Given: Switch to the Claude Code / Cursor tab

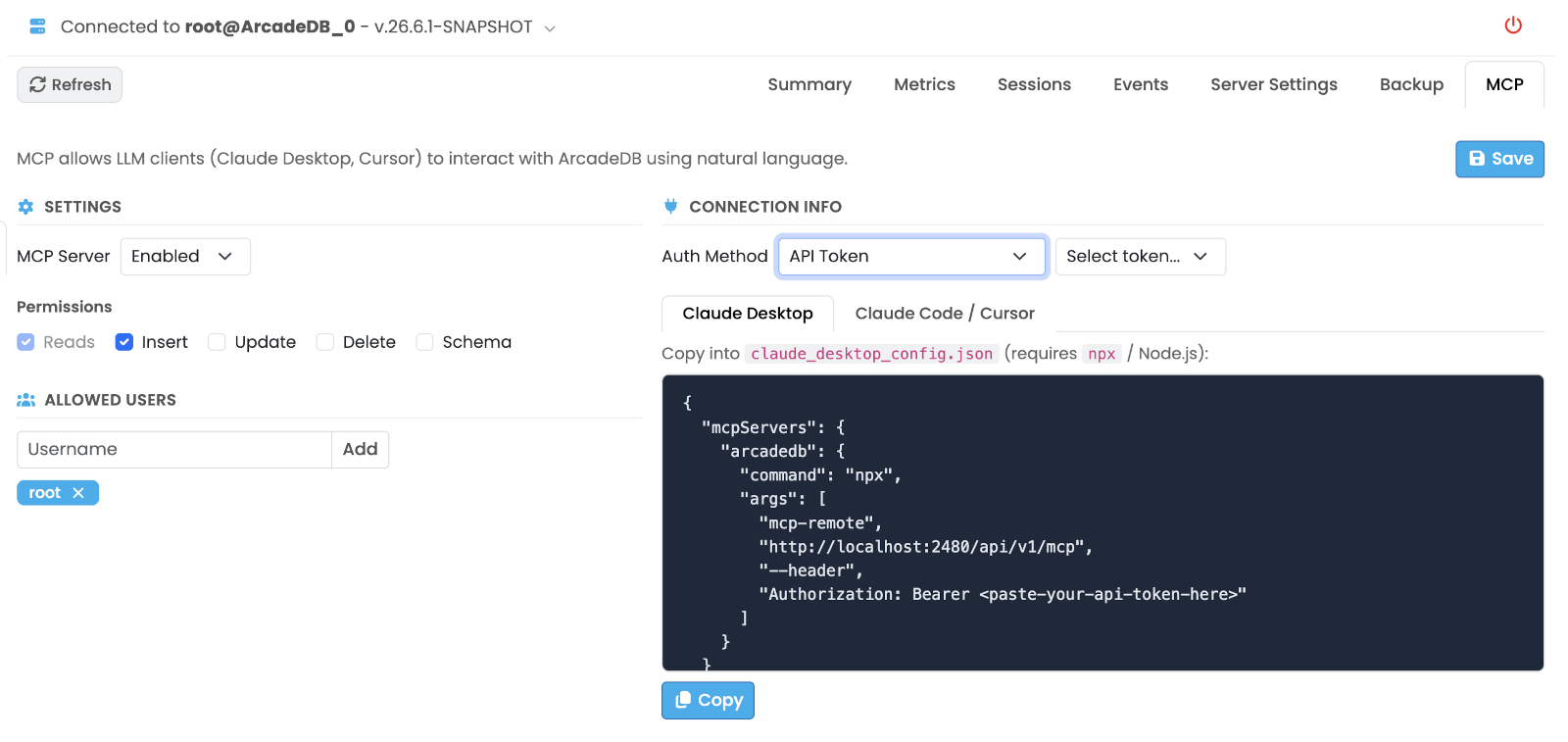Looking at the screenshot, I should point(945,314).
